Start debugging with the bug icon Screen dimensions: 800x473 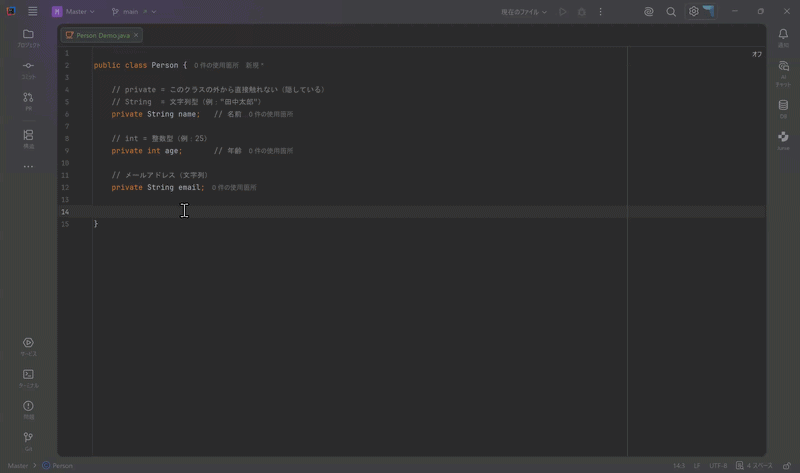[582, 12]
